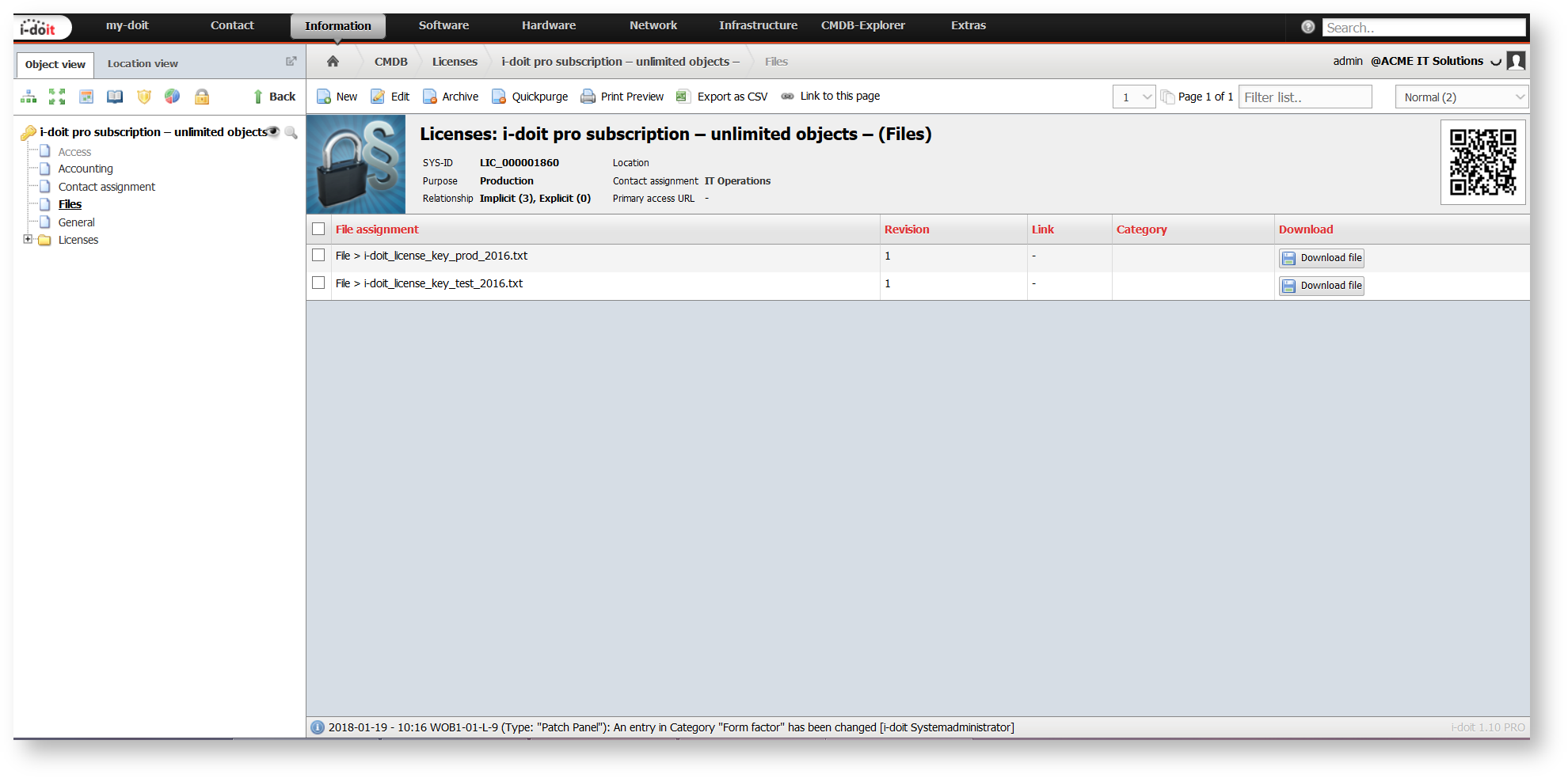Archive the selected entries
This screenshot has height=778, width=1568.
pos(451,97)
